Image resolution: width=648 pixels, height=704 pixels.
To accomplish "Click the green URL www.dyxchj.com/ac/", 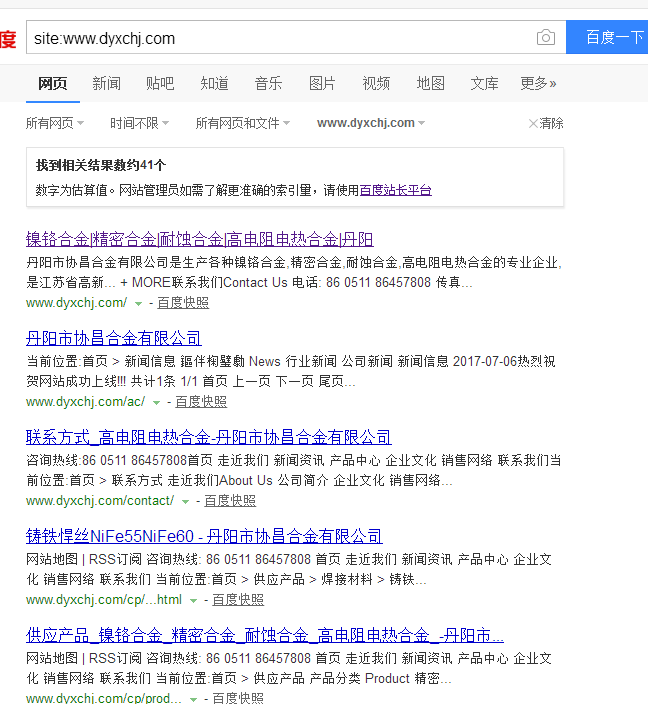I will point(86,401).
